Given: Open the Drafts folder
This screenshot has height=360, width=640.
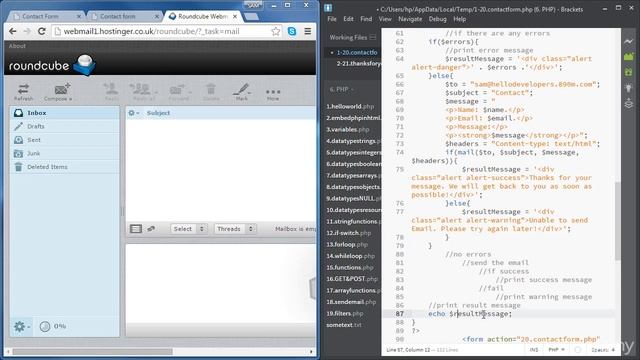Looking at the screenshot, I should 65,127.
